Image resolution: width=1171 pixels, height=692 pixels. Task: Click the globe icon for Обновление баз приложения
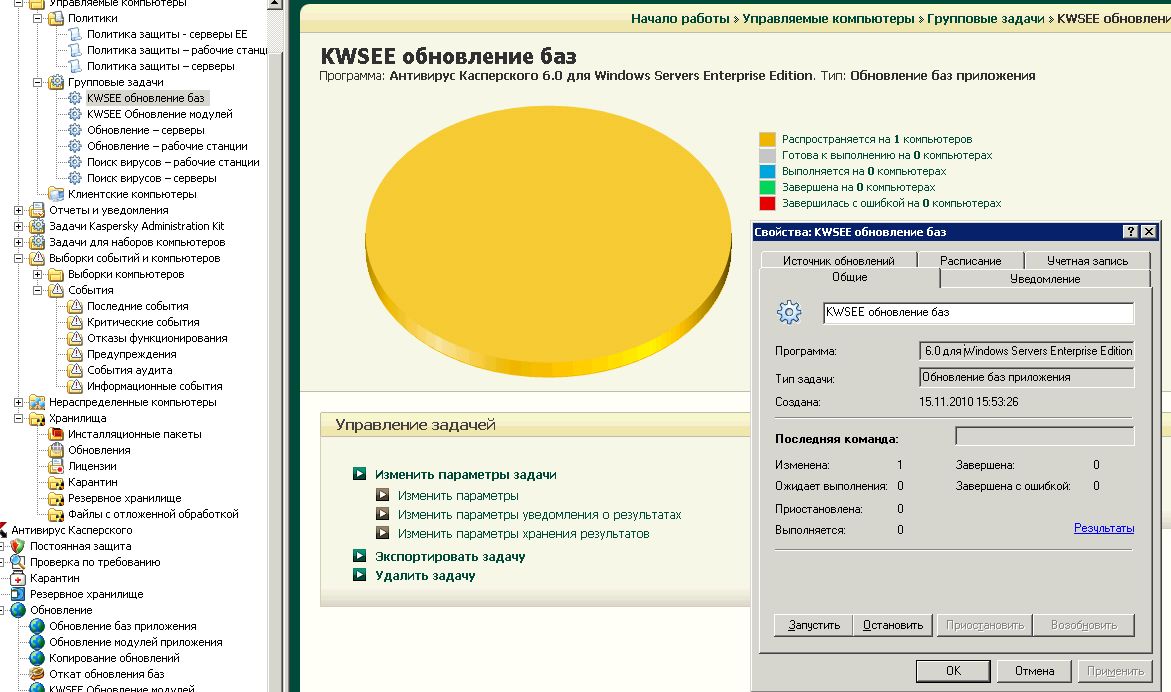coord(37,626)
